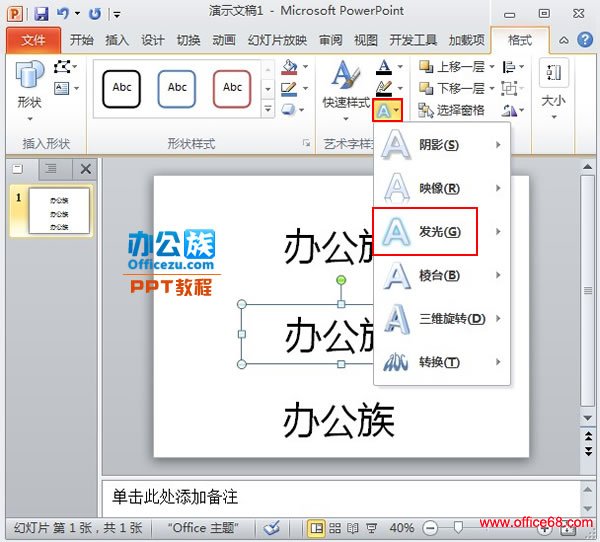Screen dimensions: 600x542
Task: Switch to the 切换 ribbon tab
Action: [x=188, y=40]
